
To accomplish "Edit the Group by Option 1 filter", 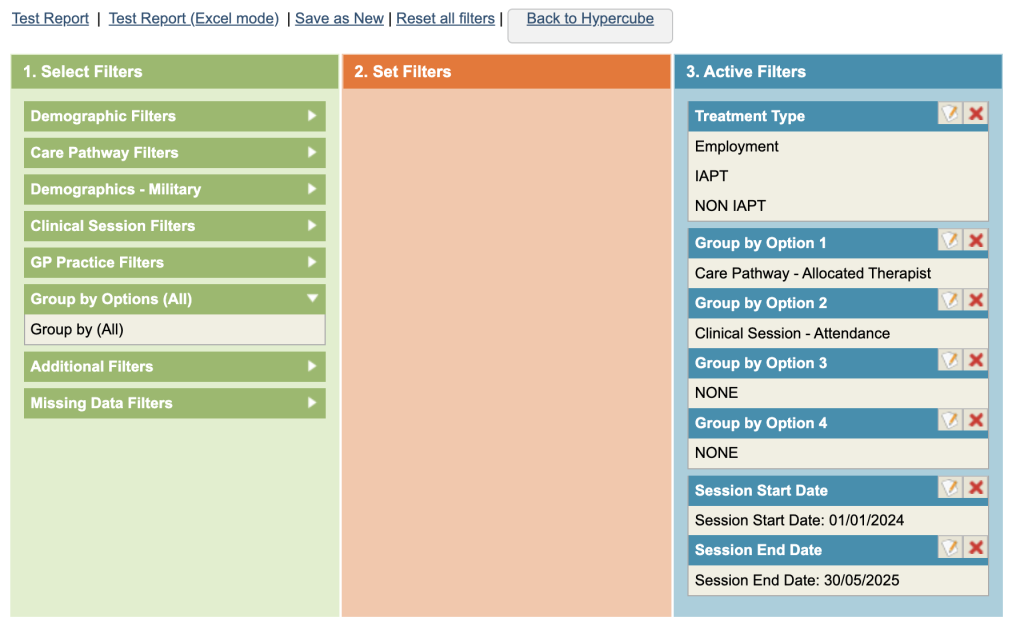I will 950,241.
